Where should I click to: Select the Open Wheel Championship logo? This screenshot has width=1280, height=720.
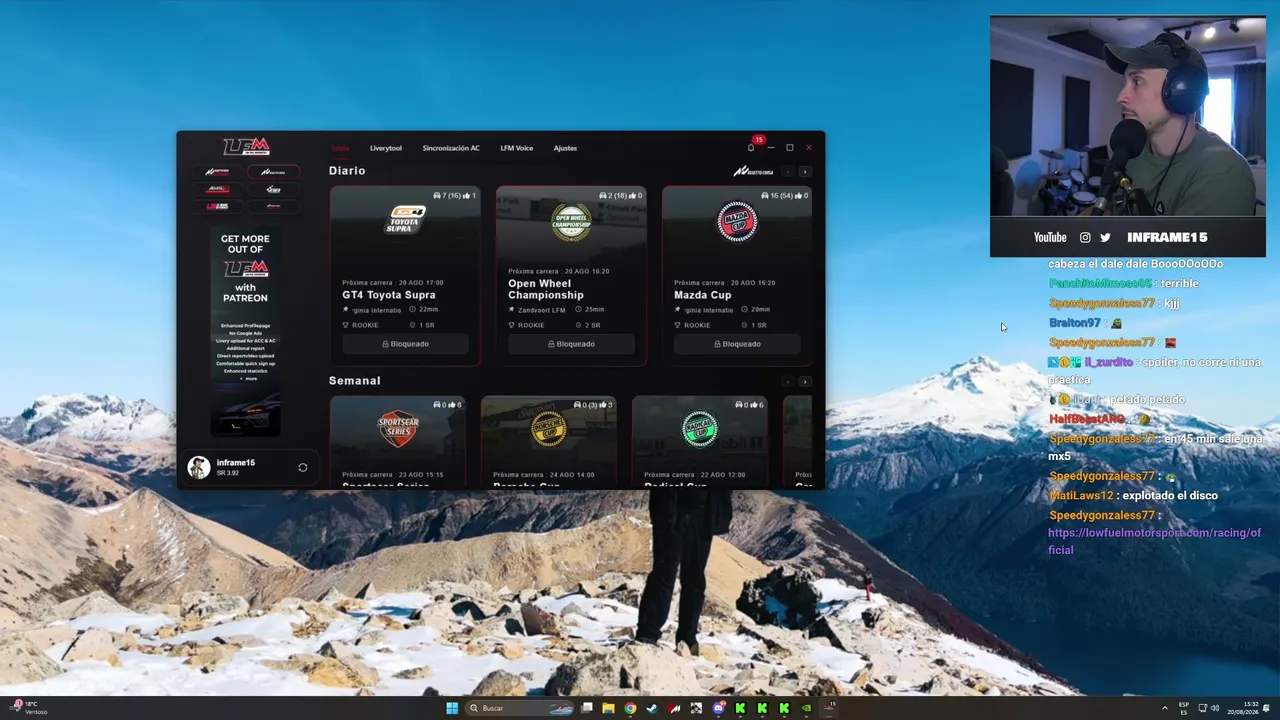(571, 222)
